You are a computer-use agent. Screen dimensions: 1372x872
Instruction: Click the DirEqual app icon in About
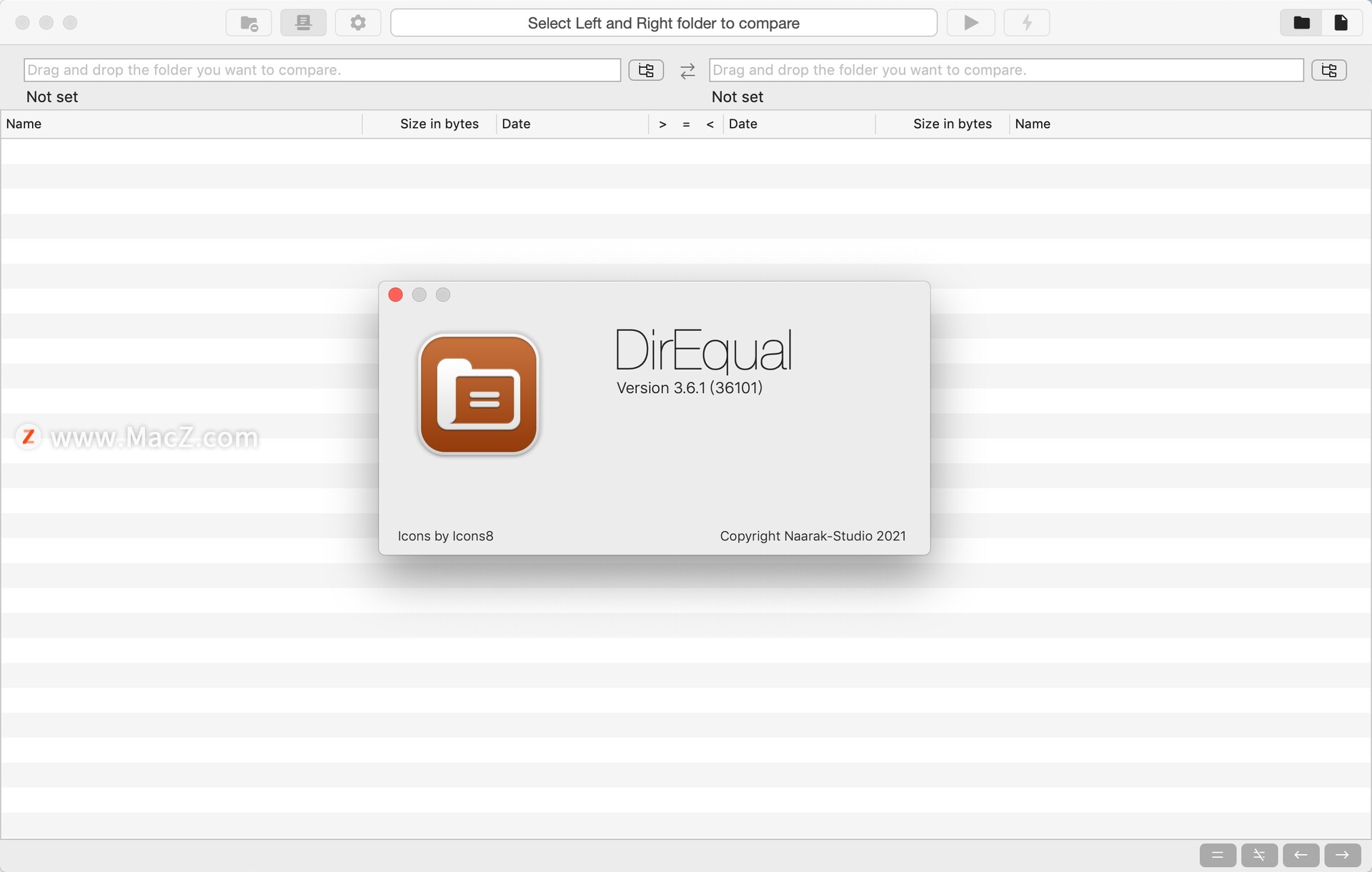coord(479,395)
